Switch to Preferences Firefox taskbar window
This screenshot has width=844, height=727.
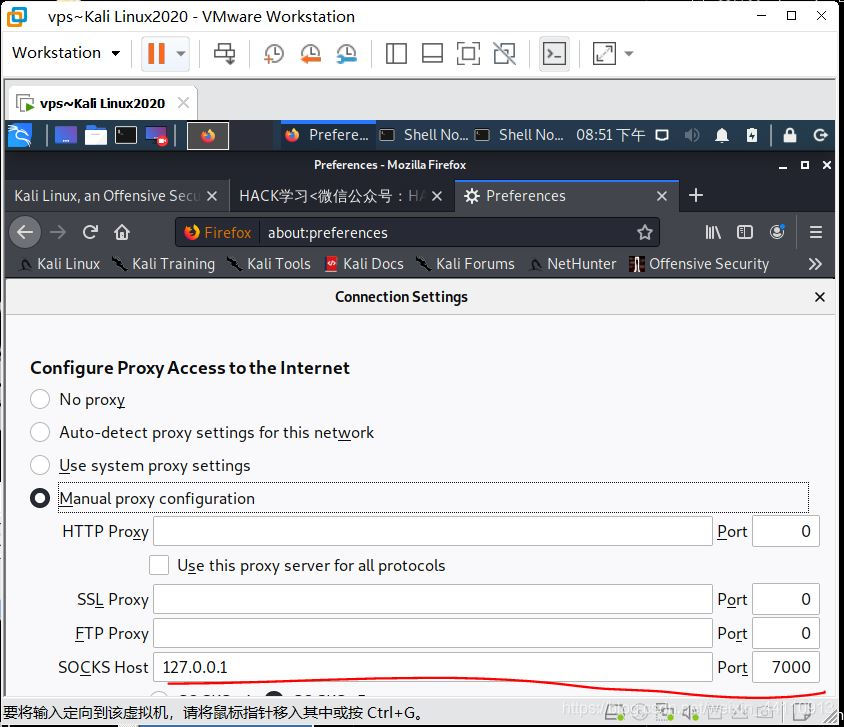coord(328,135)
